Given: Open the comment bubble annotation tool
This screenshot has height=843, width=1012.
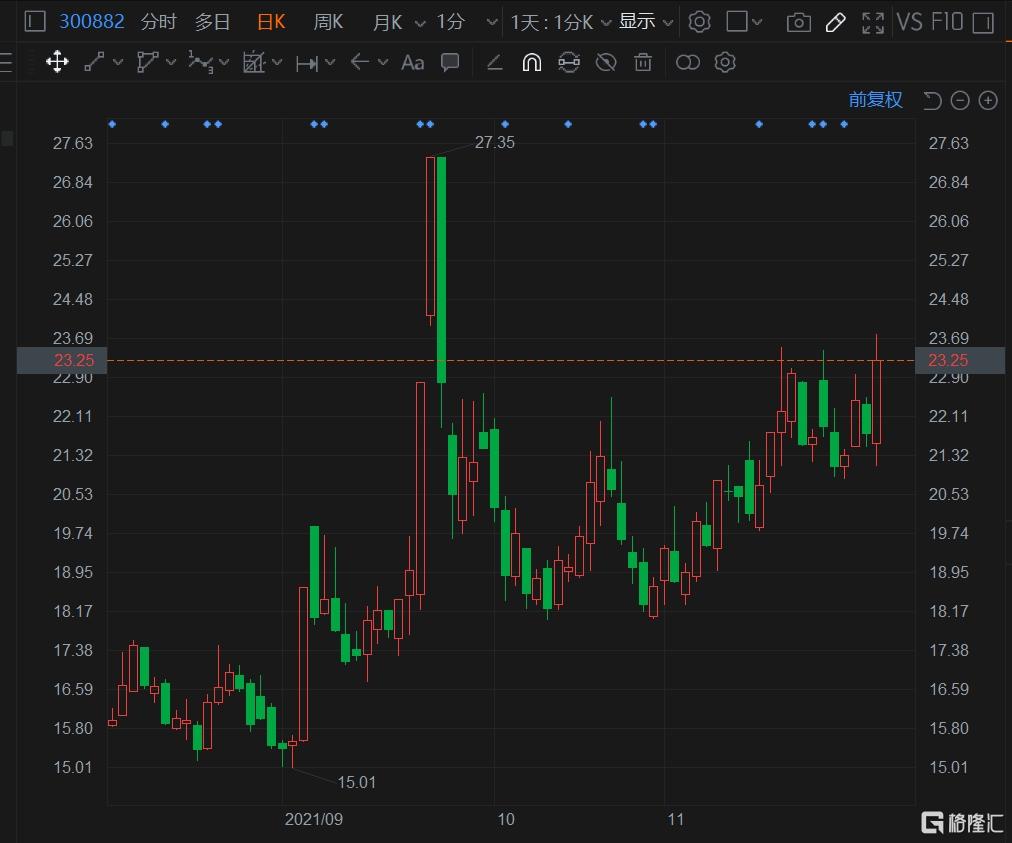Looking at the screenshot, I should tap(450, 63).
